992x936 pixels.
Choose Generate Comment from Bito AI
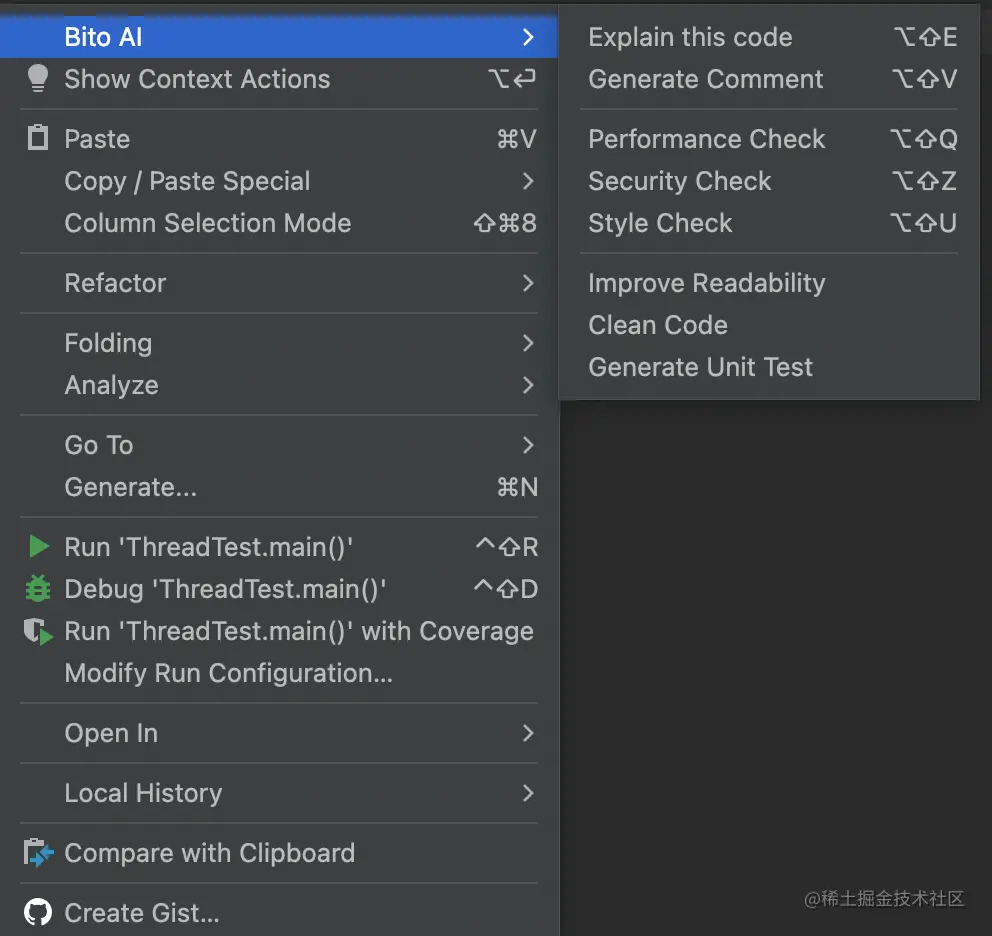[x=706, y=79]
